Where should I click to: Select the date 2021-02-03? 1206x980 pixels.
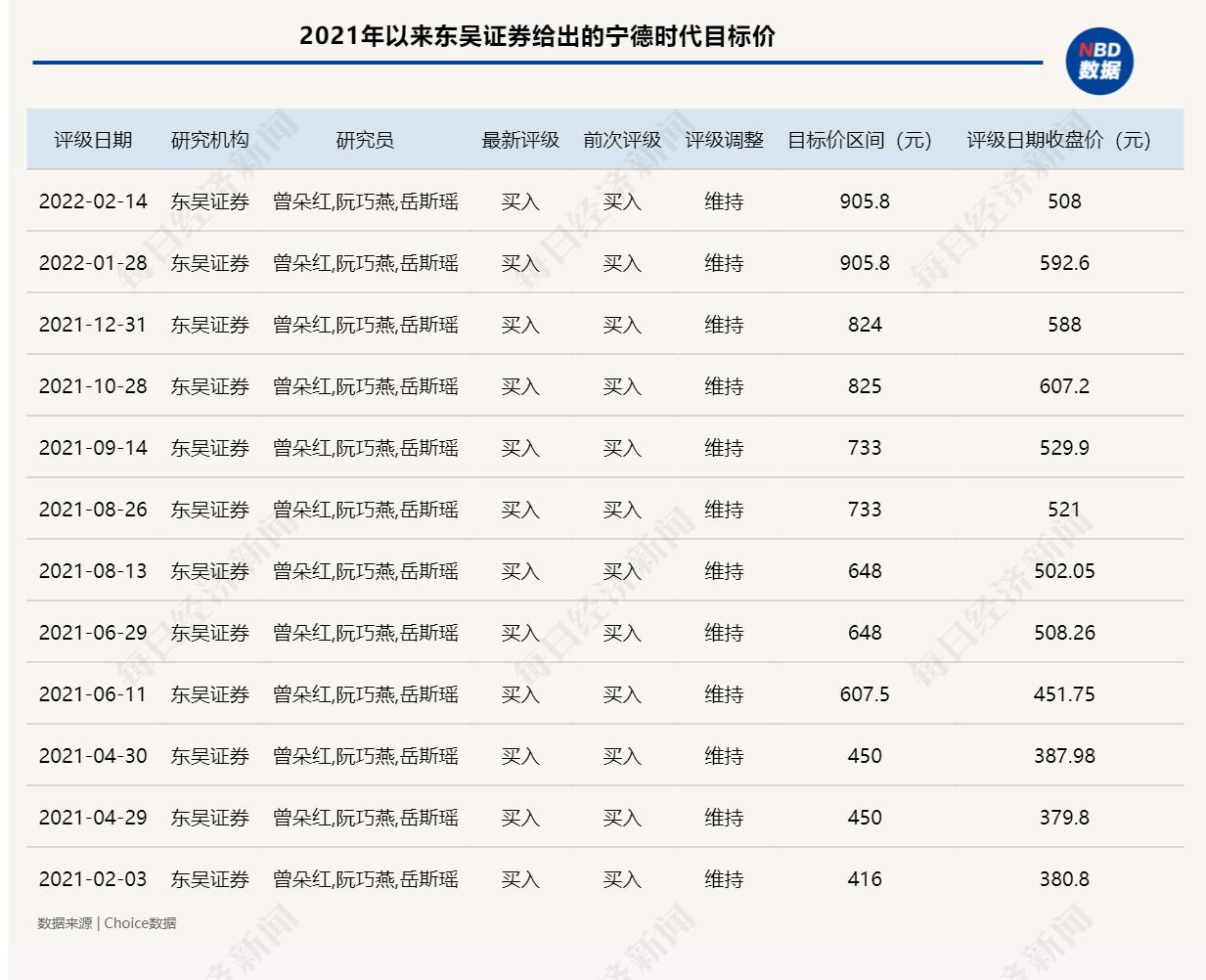click(x=93, y=879)
